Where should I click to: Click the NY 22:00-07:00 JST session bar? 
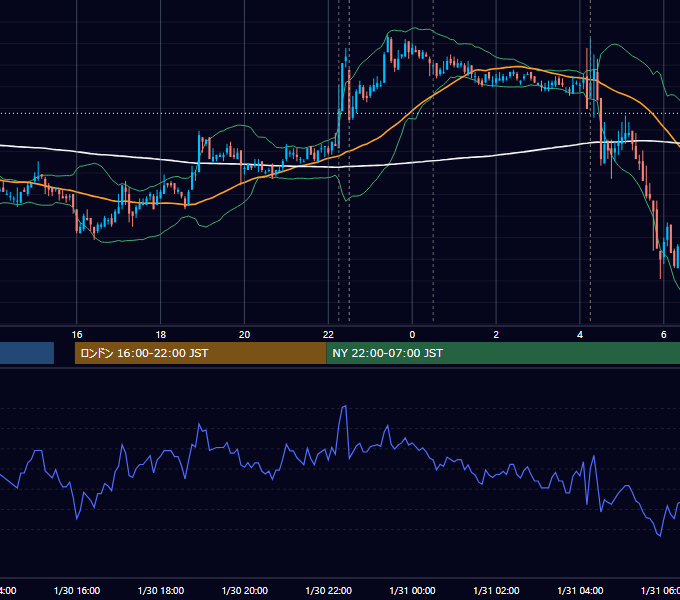[503, 353]
